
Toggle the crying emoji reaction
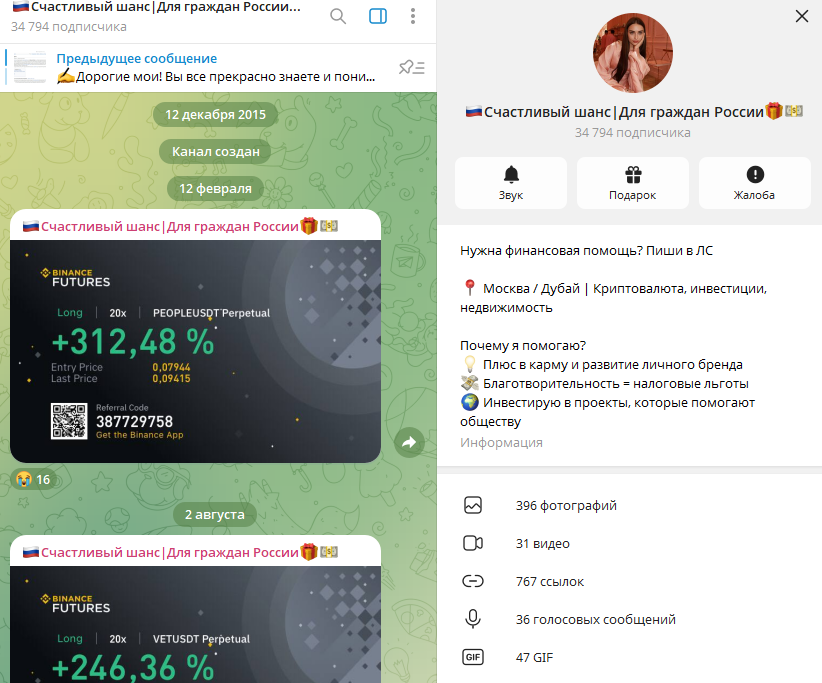point(33,479)
